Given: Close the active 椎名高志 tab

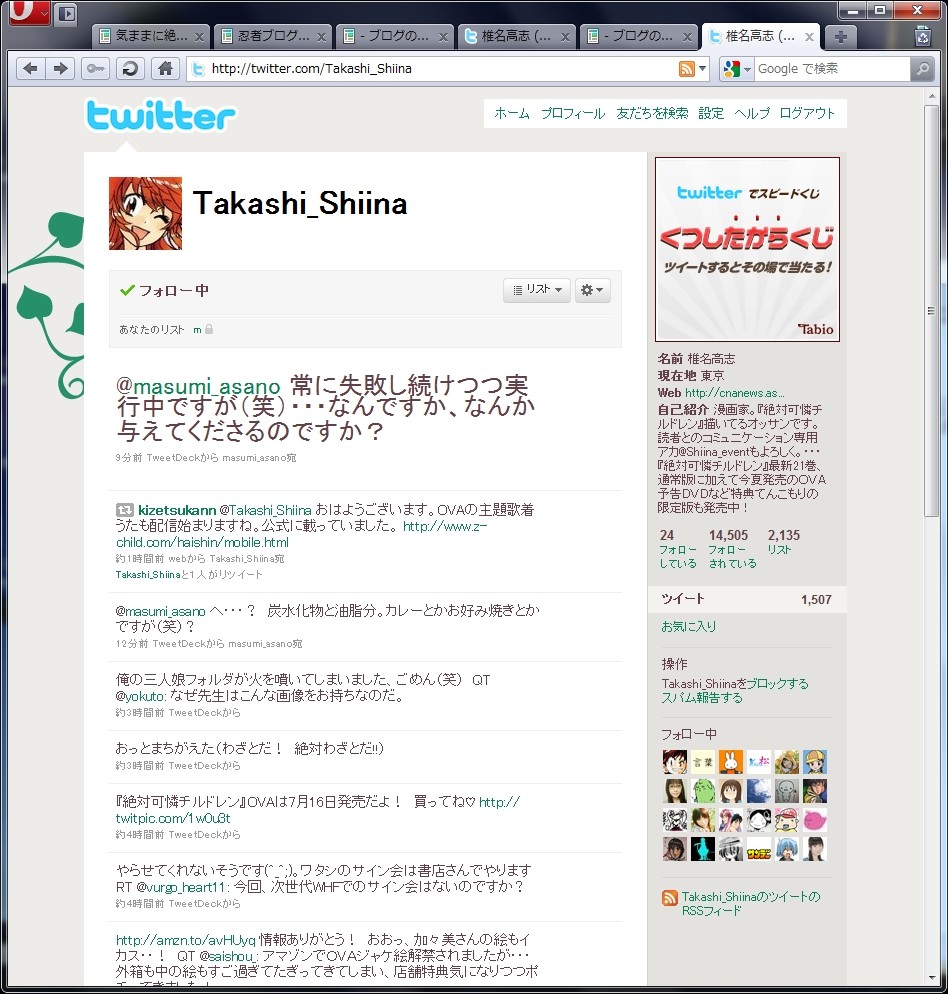Looking at the screenshot, I should (809, 37).
